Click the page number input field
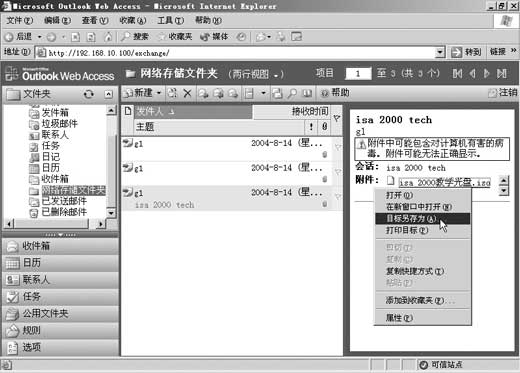The width and height of the screenshot is (520, 373). coord(358,73)
